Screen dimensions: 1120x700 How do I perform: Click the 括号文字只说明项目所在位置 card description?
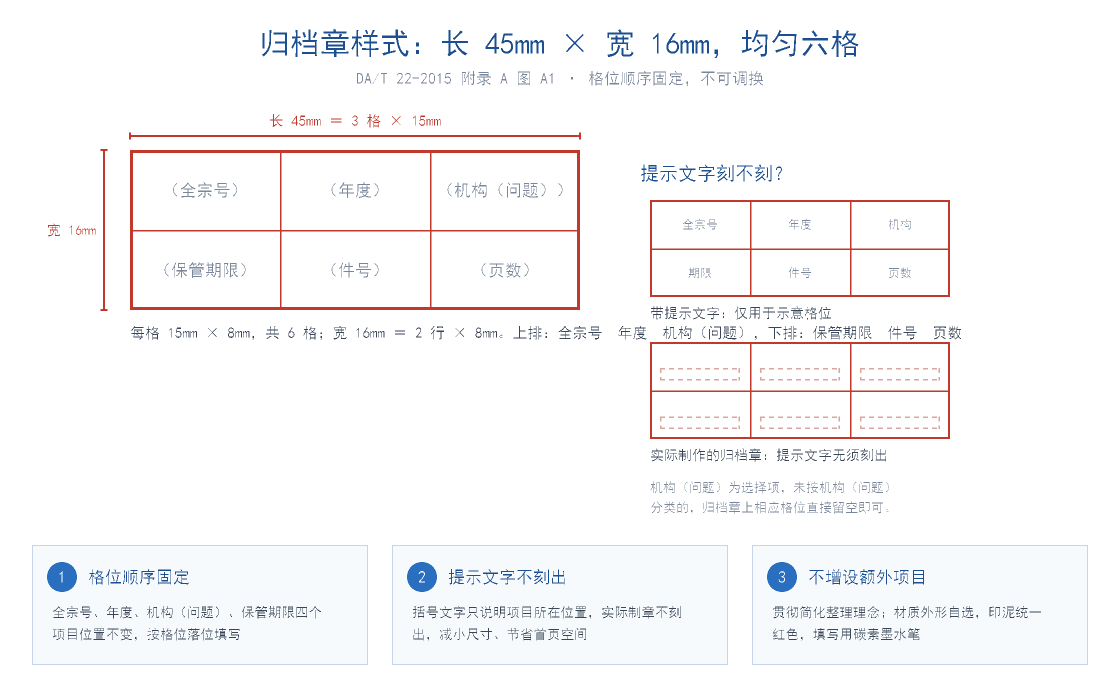click(x=547, y=623)
